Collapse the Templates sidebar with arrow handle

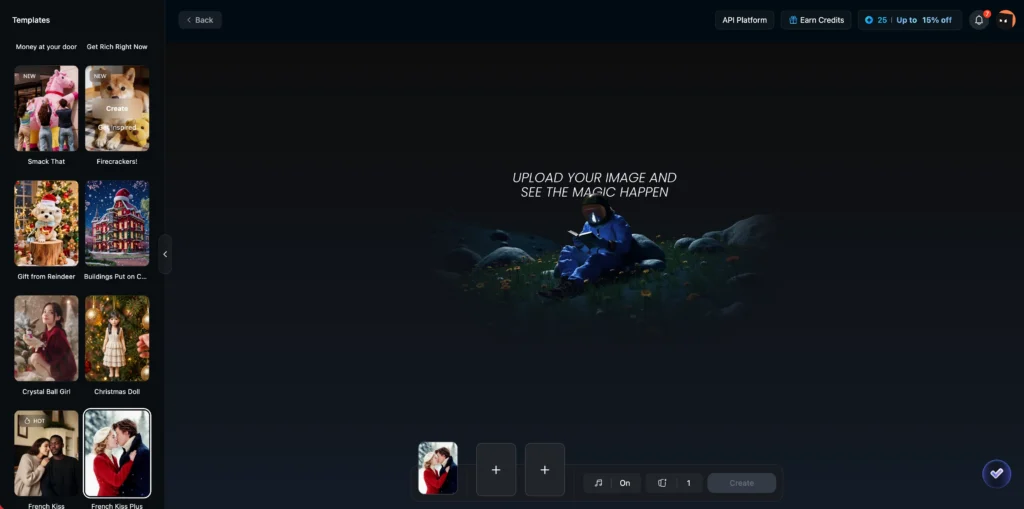pos(165,254)
